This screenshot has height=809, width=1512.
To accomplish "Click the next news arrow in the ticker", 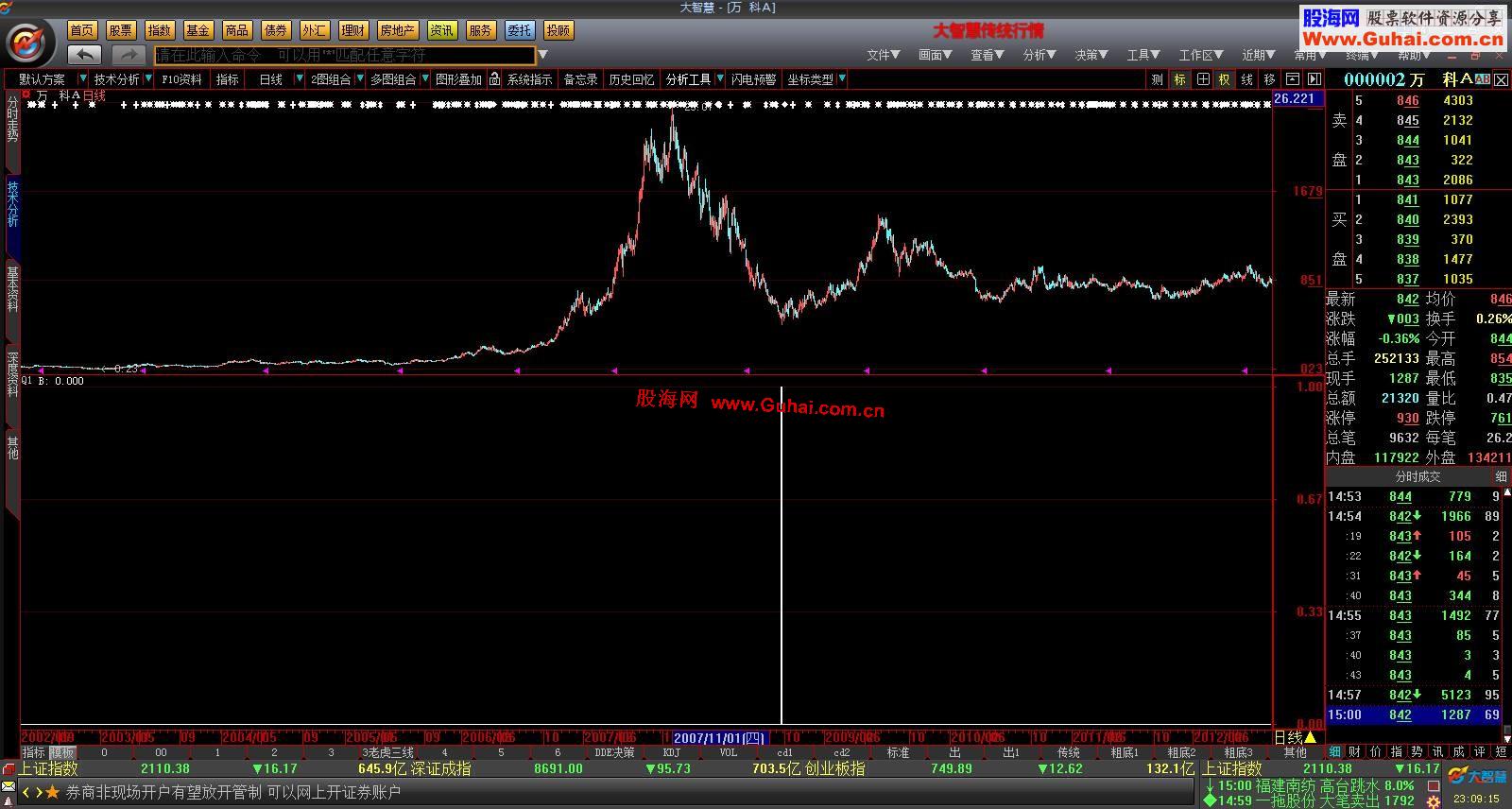I will [39, 792].
